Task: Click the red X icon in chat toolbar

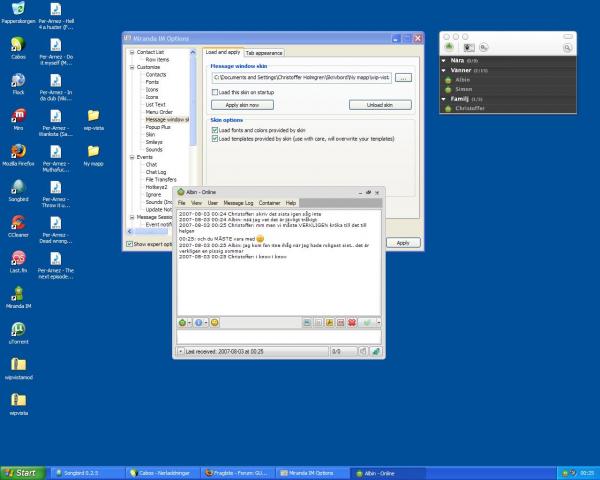Action: 352,323
